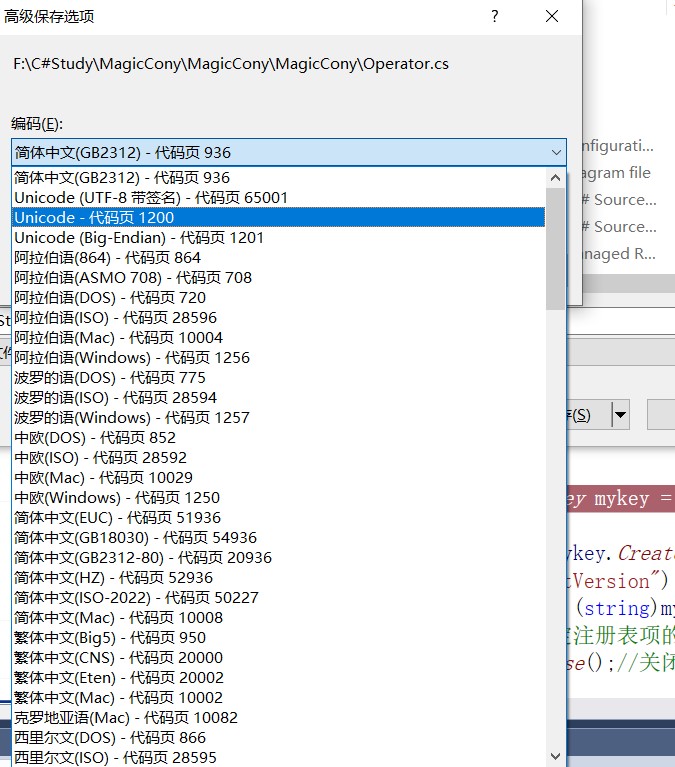Pick 中欧(Mac) - 代码页 10029

(278, 478)
